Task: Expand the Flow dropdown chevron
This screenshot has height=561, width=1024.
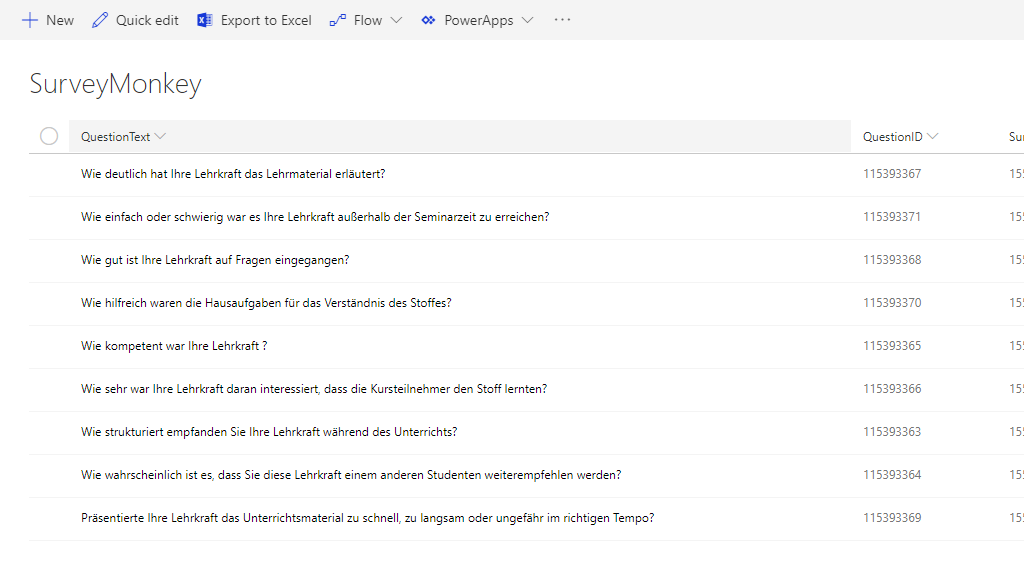Action: coord(396,20)
